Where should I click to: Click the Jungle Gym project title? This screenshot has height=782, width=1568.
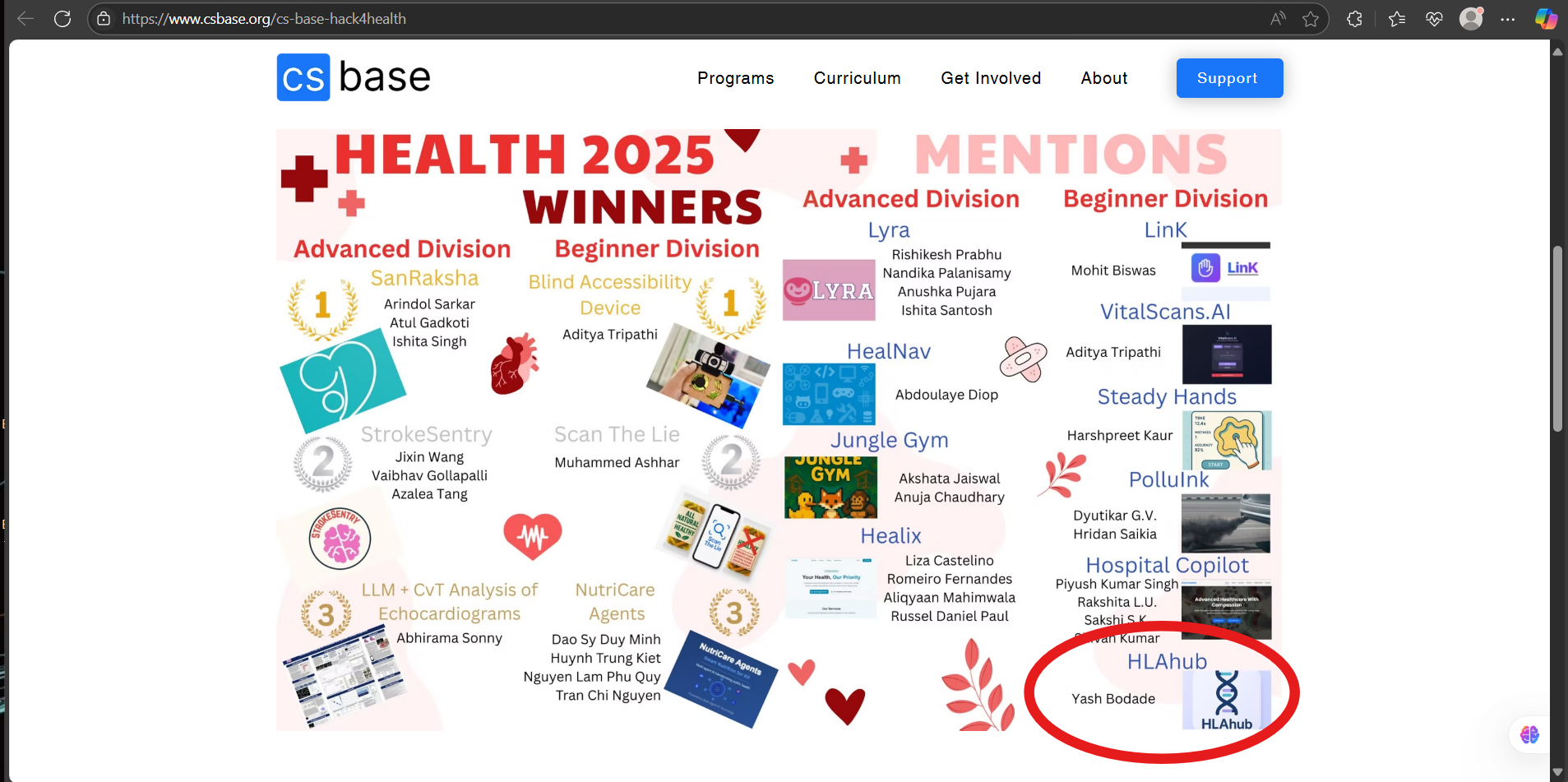tap(890, 441)
